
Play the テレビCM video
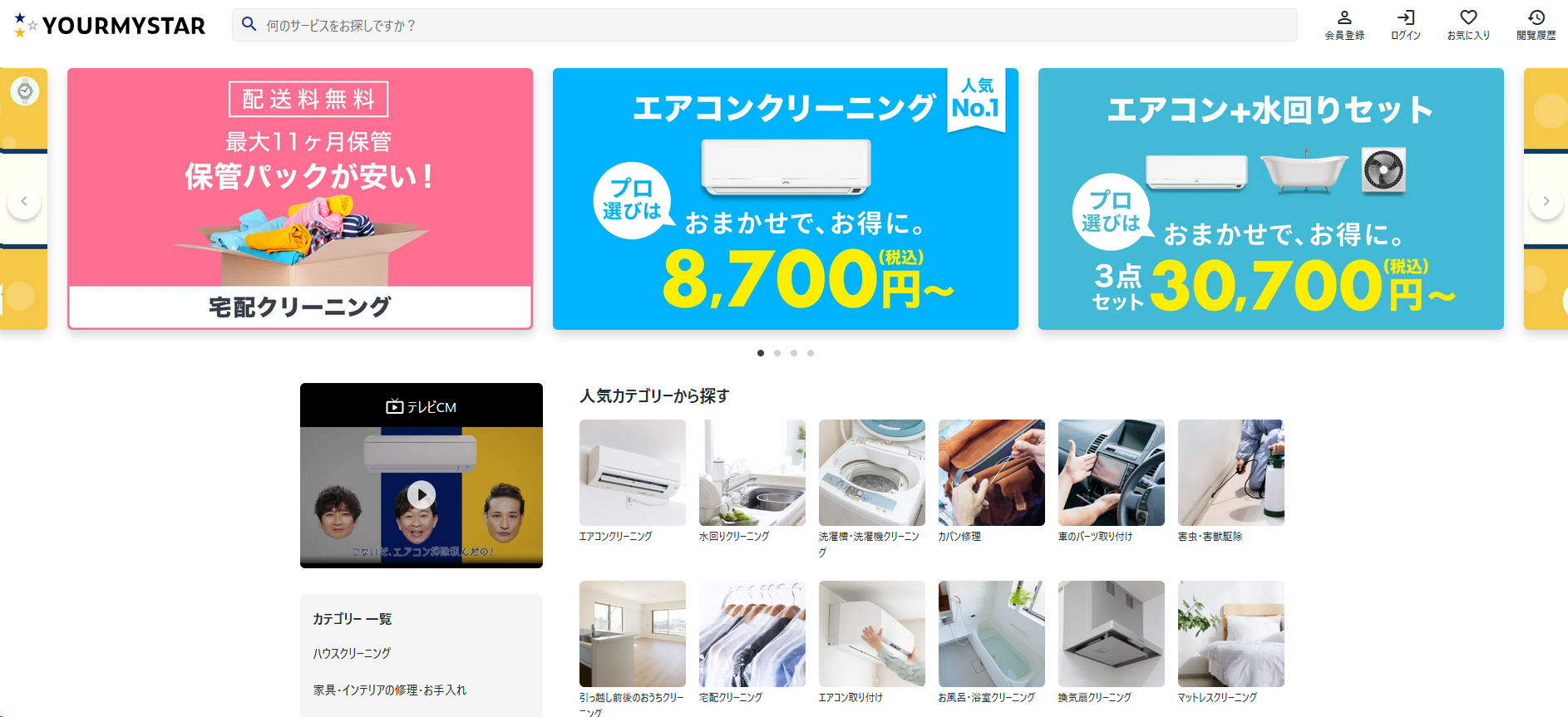coord(422,495)
